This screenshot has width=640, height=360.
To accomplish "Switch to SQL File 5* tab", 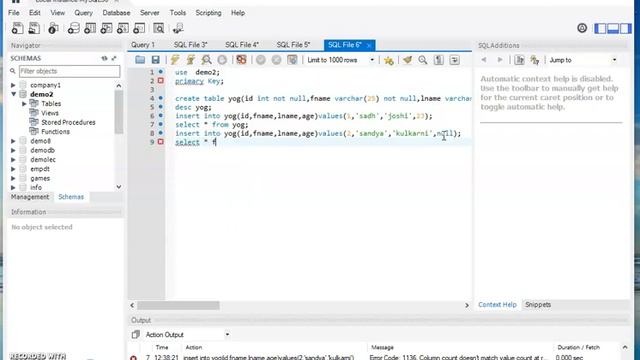I will (293, 45).
